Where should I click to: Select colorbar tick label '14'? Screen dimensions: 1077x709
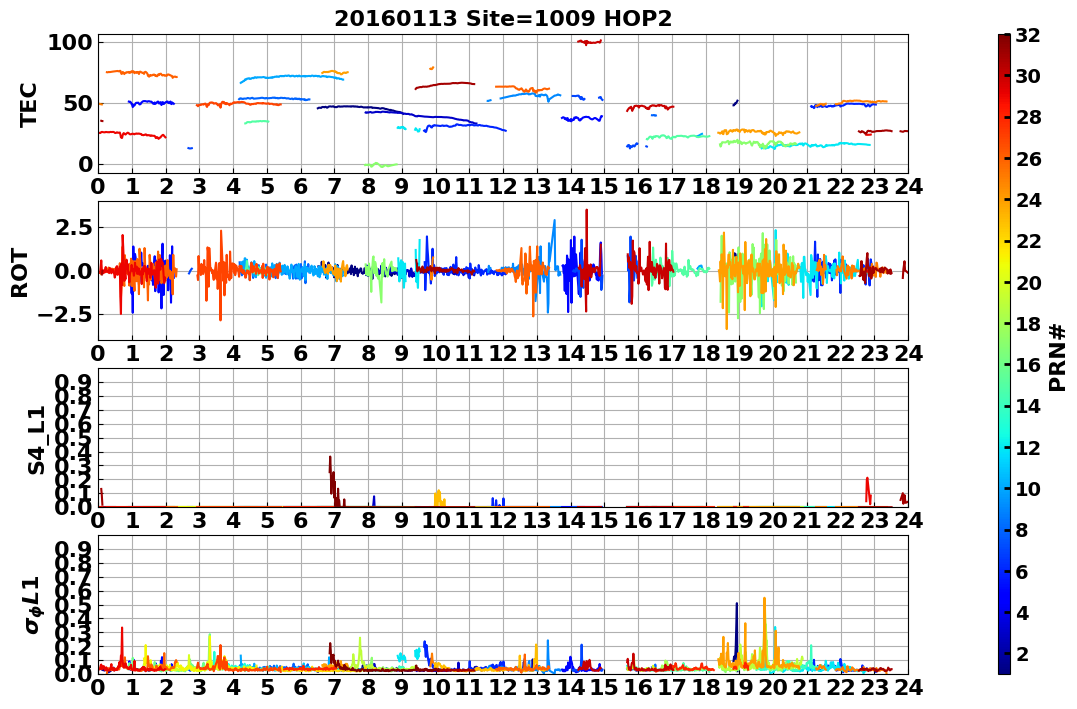(x=1028, y=406)
